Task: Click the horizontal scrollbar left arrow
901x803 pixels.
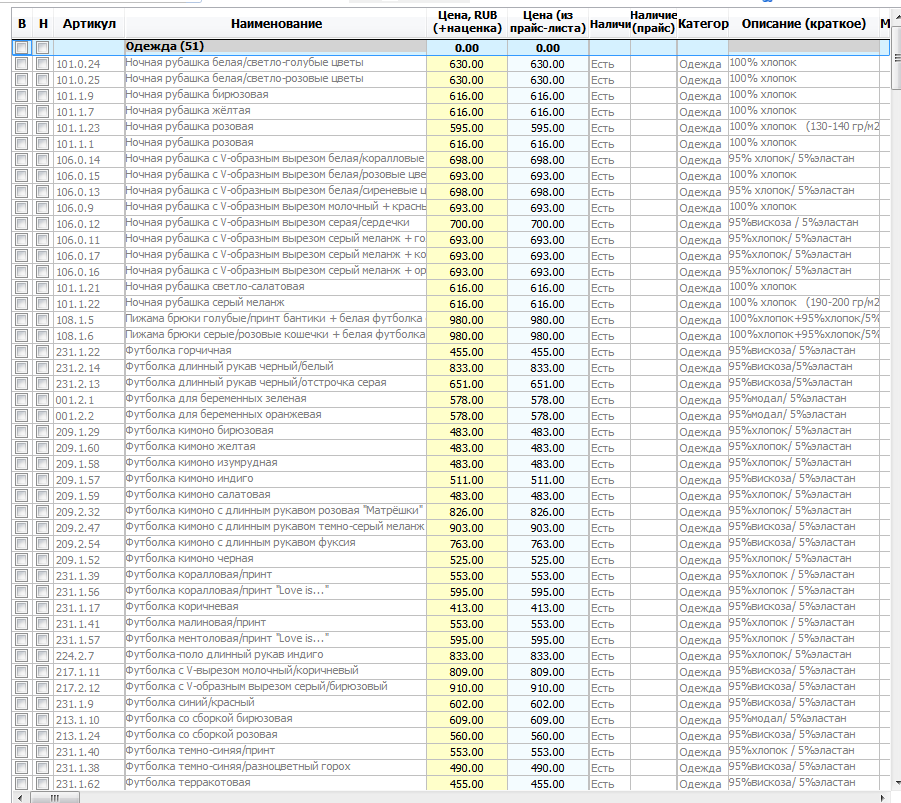Action: click(x=20, y=797)
